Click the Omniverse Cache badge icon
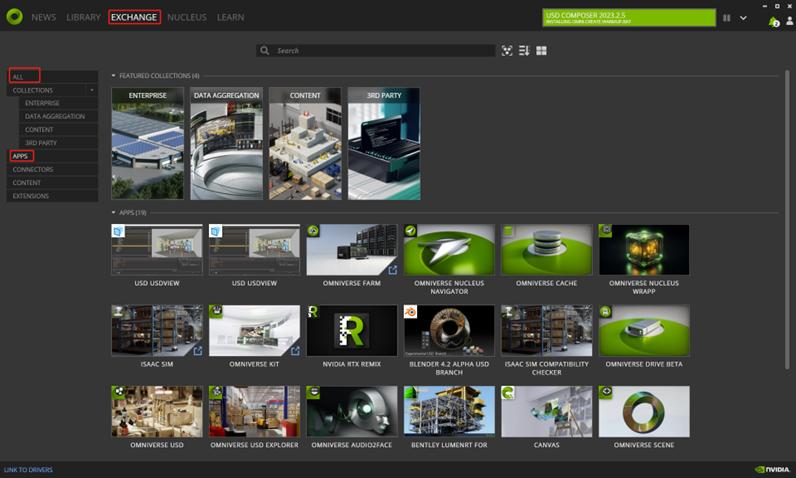 click(x=508, y=231)
